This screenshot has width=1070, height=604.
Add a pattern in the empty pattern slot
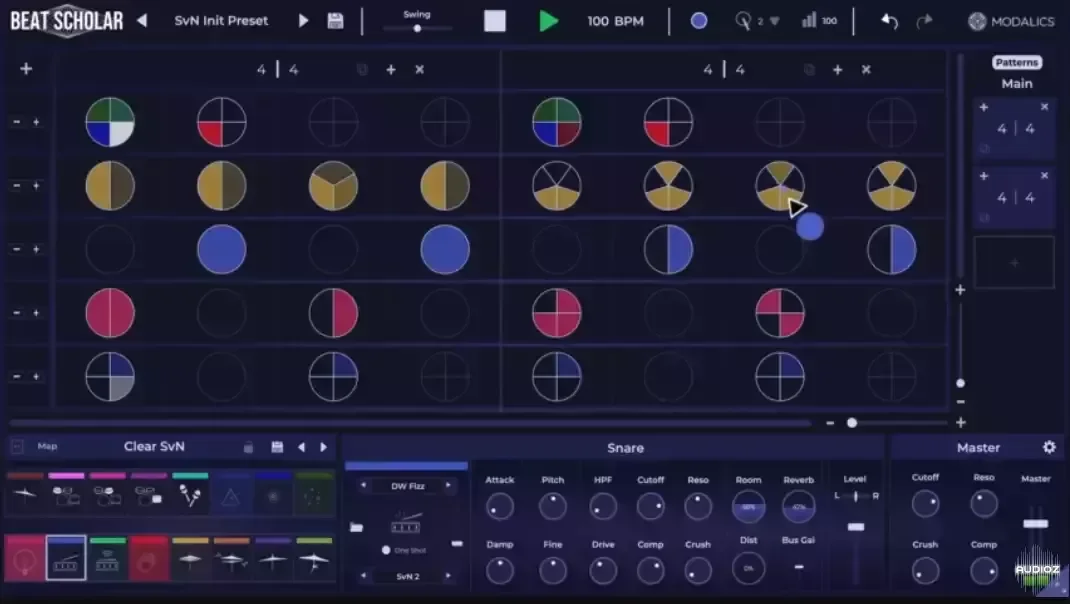1014,262
